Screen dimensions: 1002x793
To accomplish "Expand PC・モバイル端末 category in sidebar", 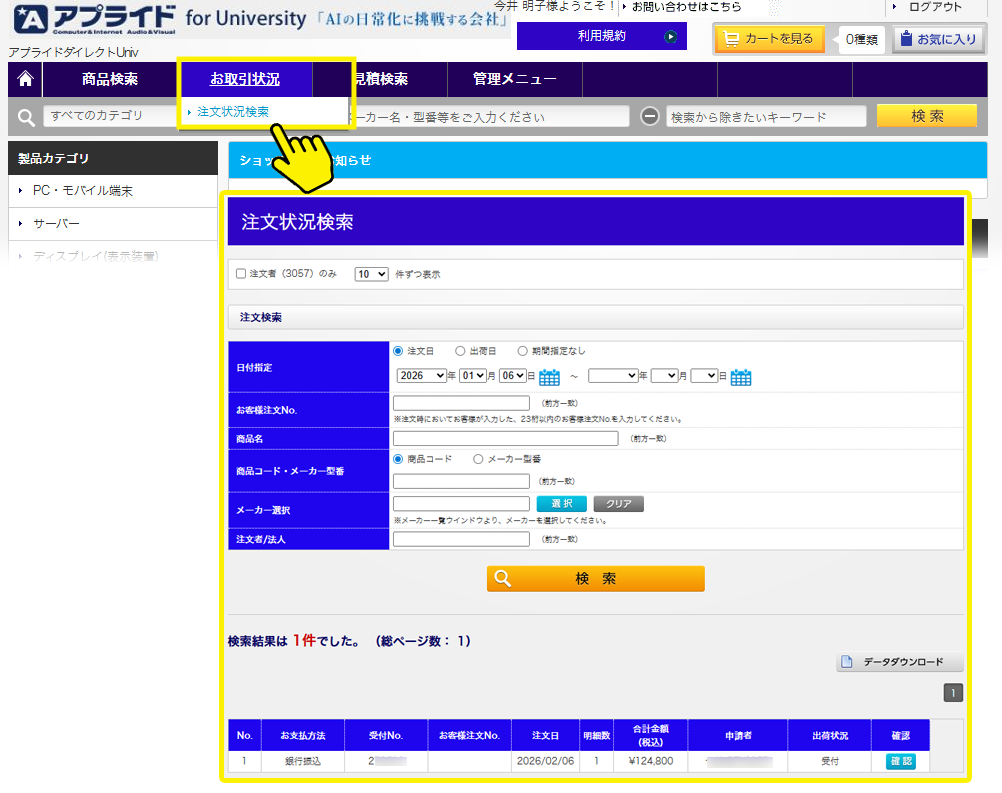I will tap(83, 191).
